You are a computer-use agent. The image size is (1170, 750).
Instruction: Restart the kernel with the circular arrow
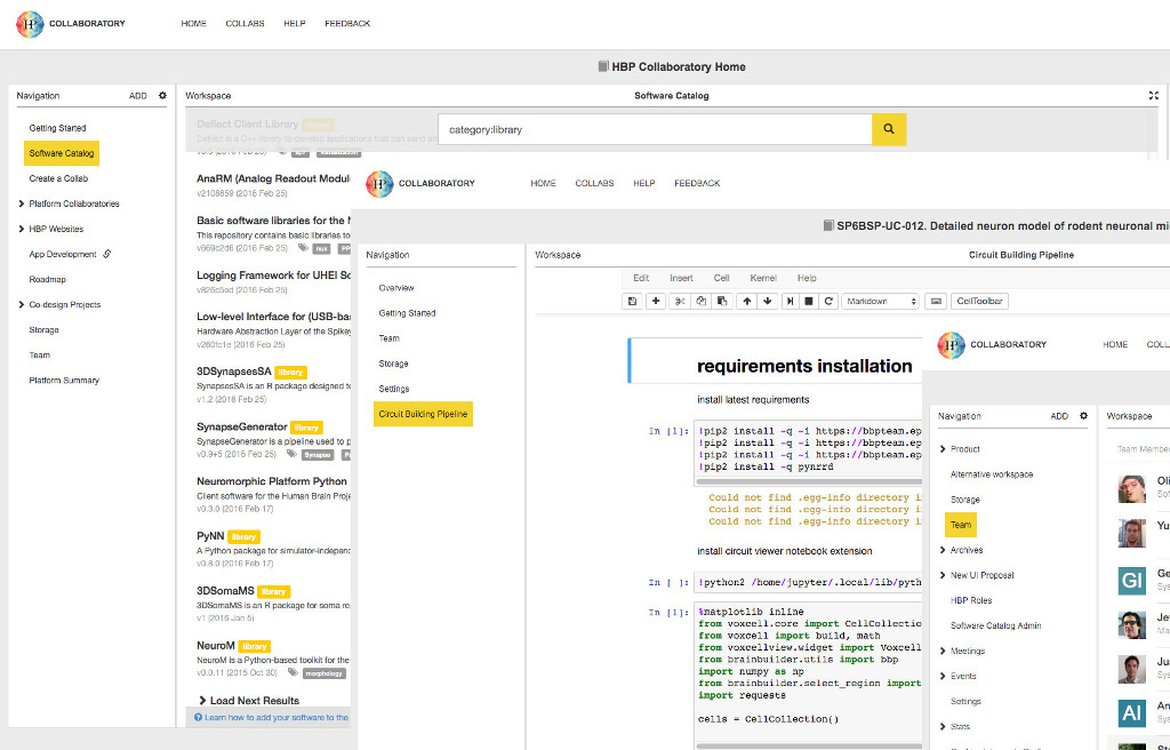coord(828,301)
